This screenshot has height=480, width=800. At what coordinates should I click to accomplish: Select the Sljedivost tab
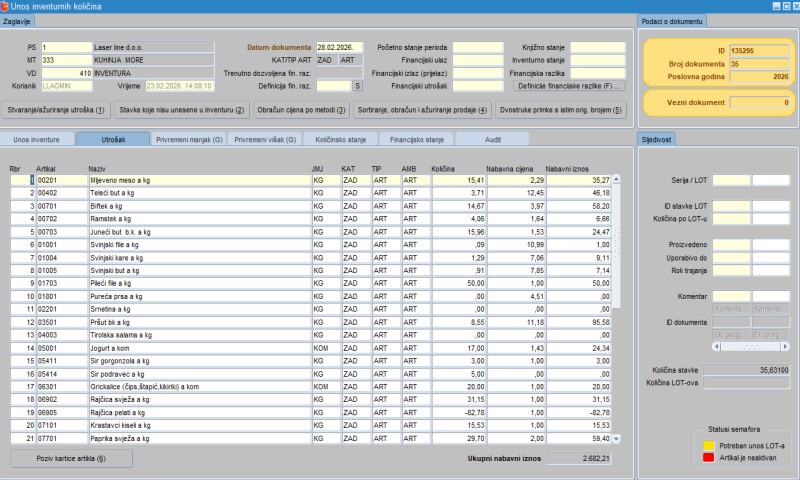click(x=656, y=139)
